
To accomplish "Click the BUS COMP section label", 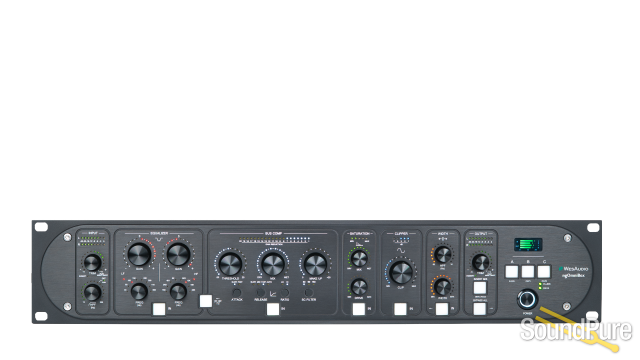I will tap(273, 233).
